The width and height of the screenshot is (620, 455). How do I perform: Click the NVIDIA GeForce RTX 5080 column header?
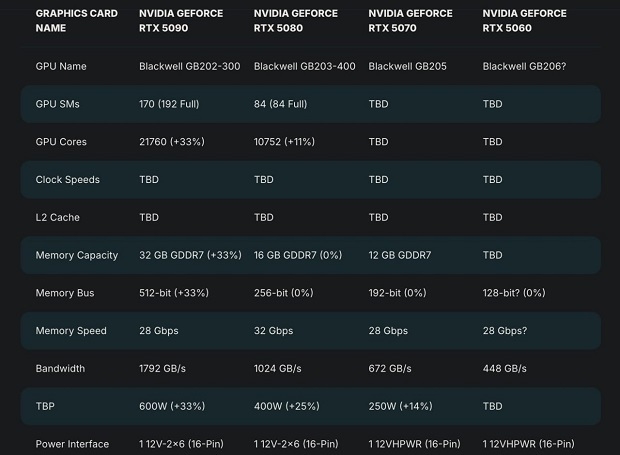(296, 21)
